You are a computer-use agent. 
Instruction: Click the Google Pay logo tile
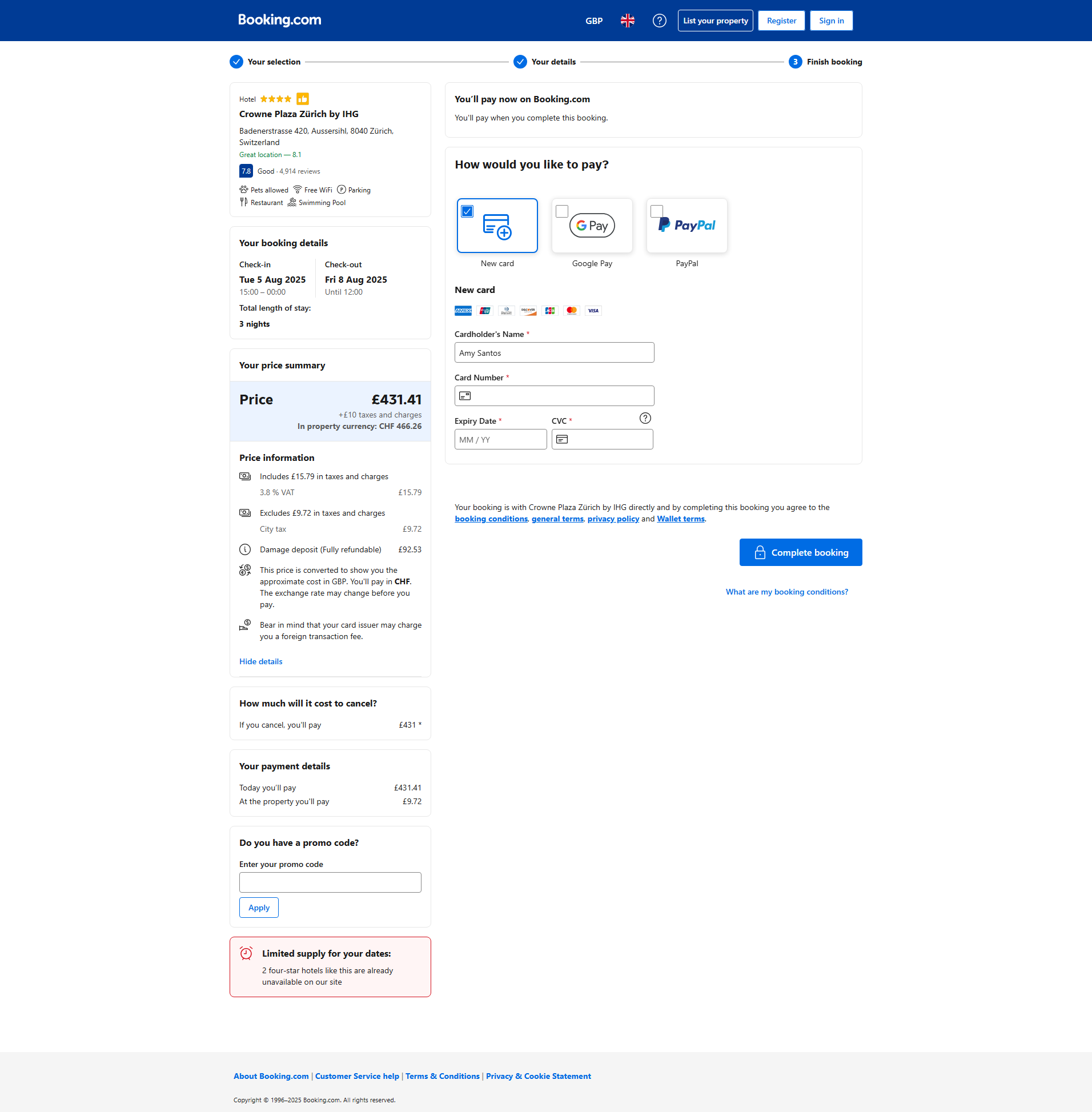pyautogui.click(x=592, y=226)
